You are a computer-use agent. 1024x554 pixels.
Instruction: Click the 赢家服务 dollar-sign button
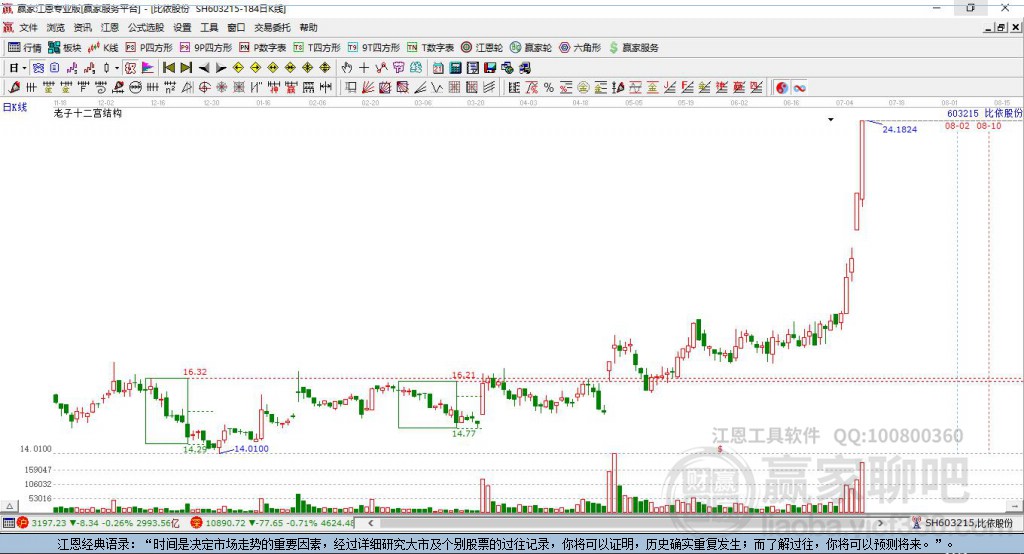pos(633,48)
